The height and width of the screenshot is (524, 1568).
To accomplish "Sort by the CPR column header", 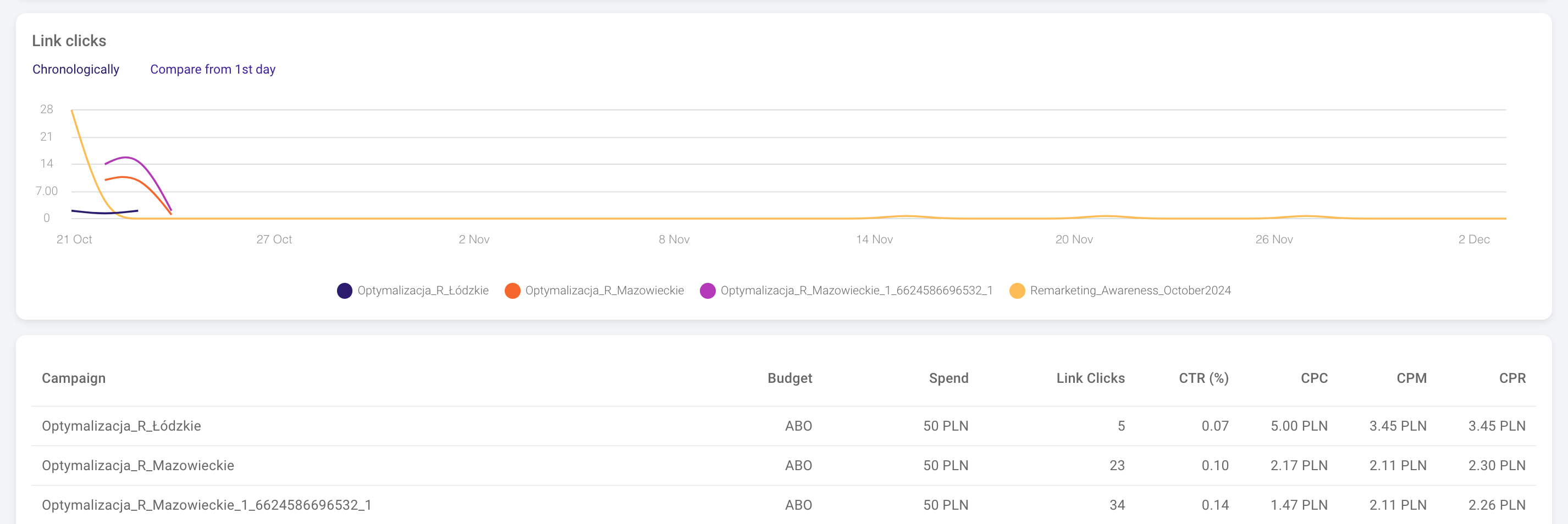I will [1512, 378].
